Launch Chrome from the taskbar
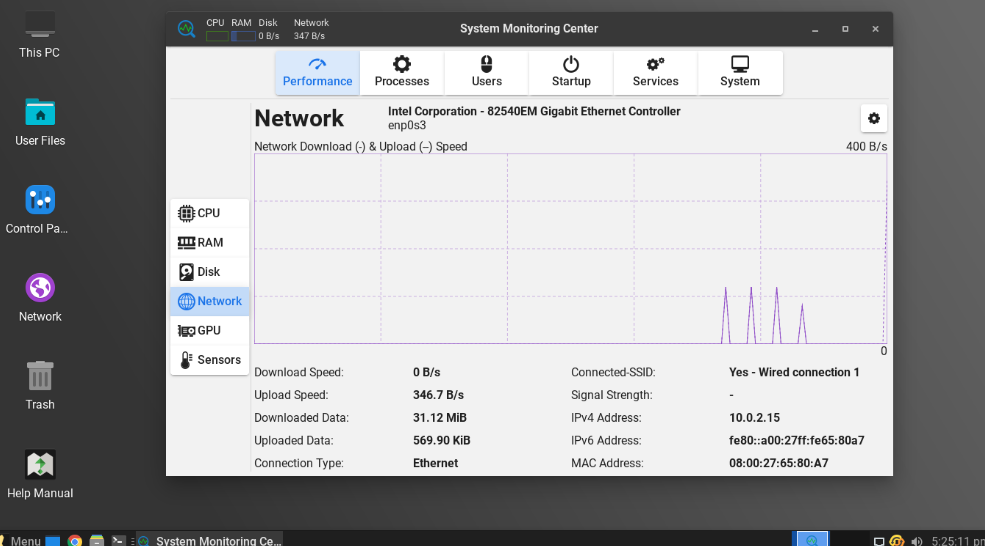985x546 pixels. click(x=75, y=540)
